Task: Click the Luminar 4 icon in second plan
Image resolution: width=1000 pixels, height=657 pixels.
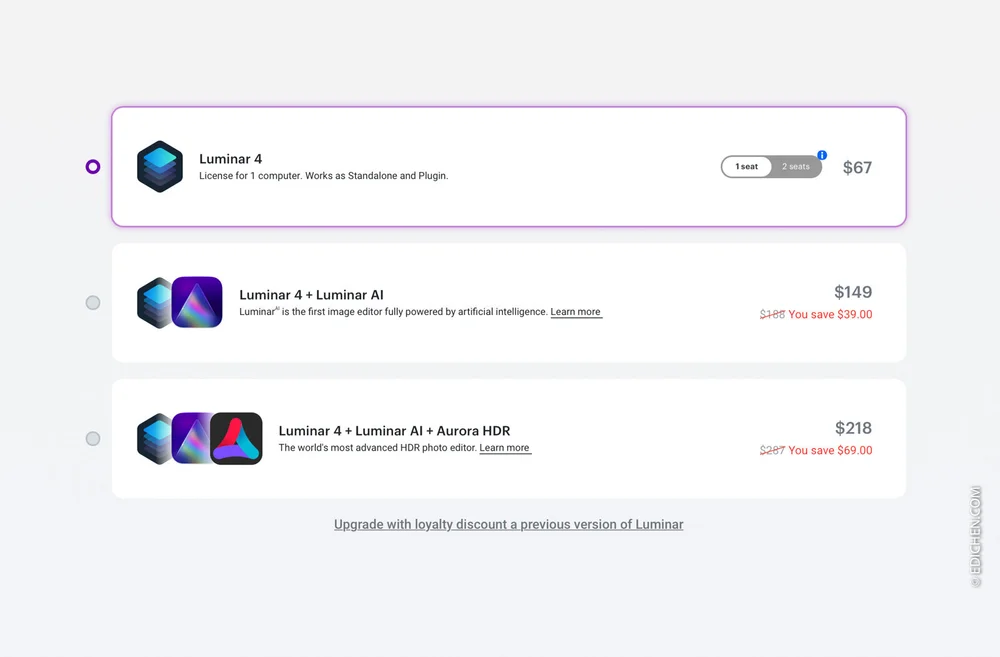Action: [x=154, y=302]
